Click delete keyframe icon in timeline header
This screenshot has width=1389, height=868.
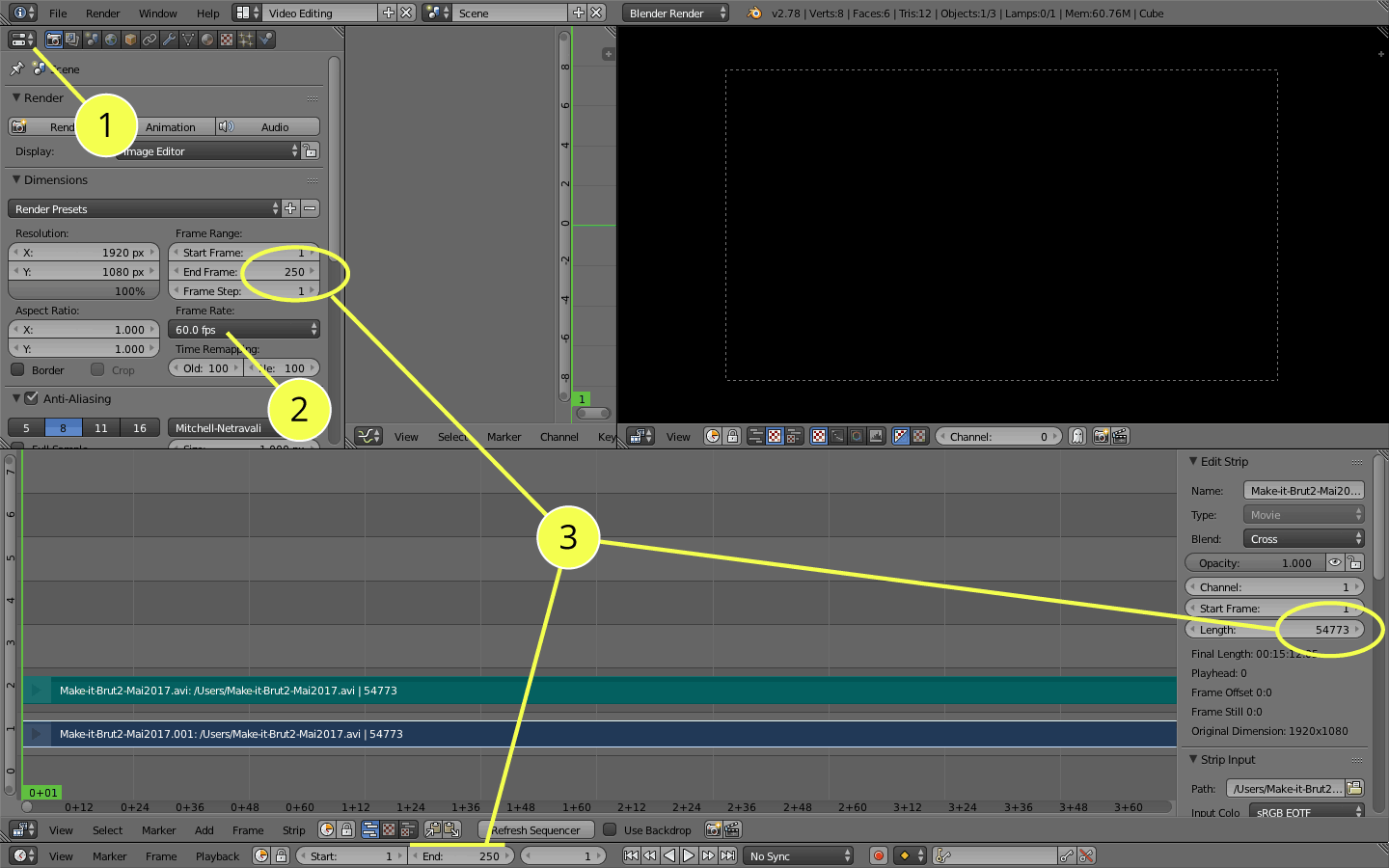(1086, 855)
